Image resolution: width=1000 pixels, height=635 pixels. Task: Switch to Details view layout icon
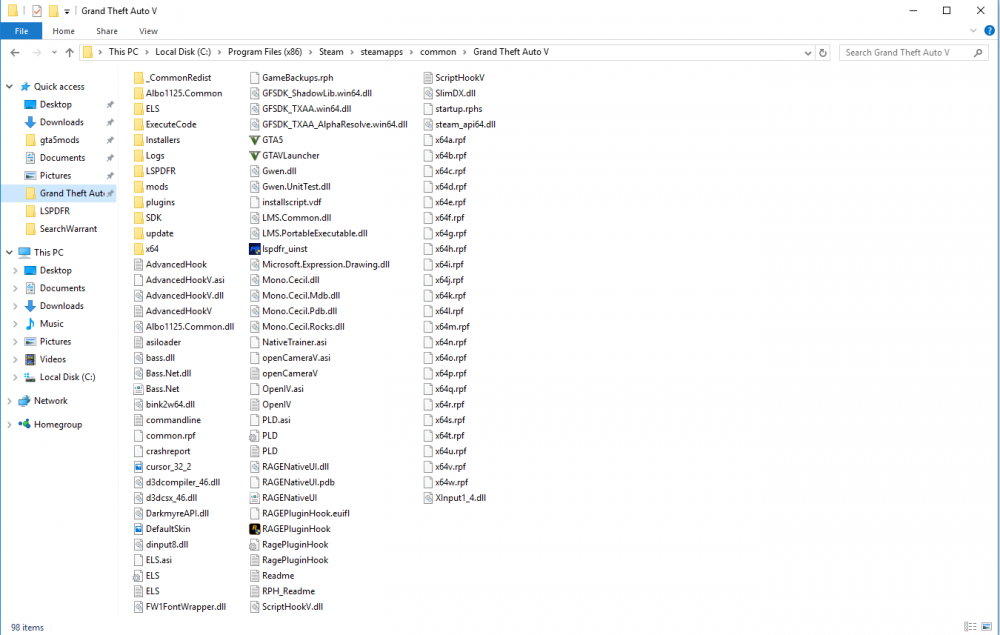click(x=970, y=627)
